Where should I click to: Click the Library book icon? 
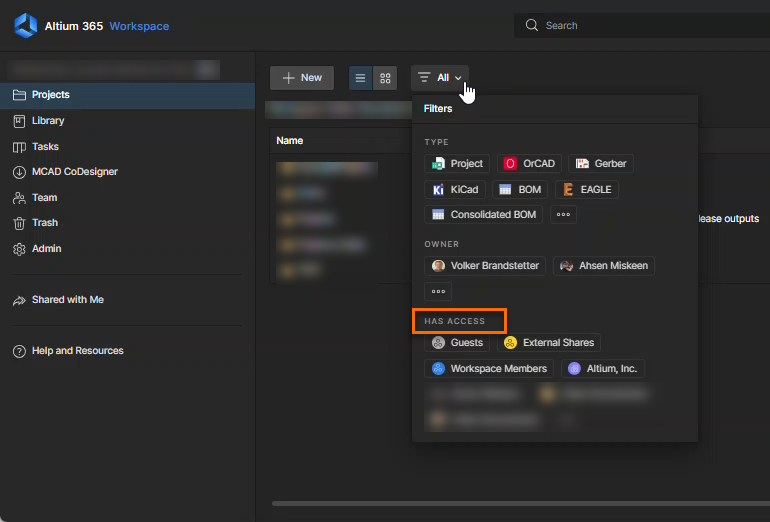click(19, 121)
